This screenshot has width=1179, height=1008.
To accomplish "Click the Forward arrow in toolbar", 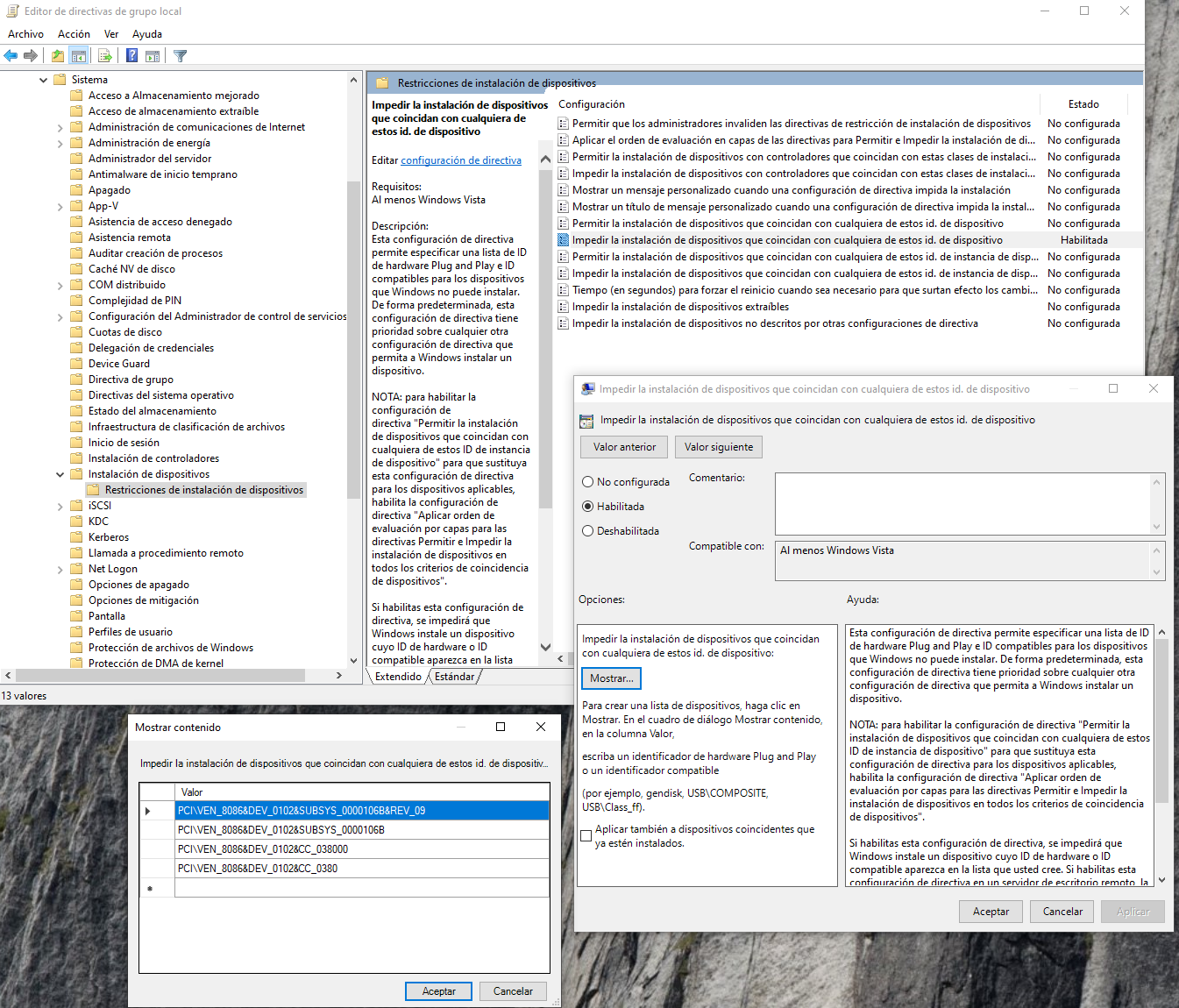I will 31,56.
